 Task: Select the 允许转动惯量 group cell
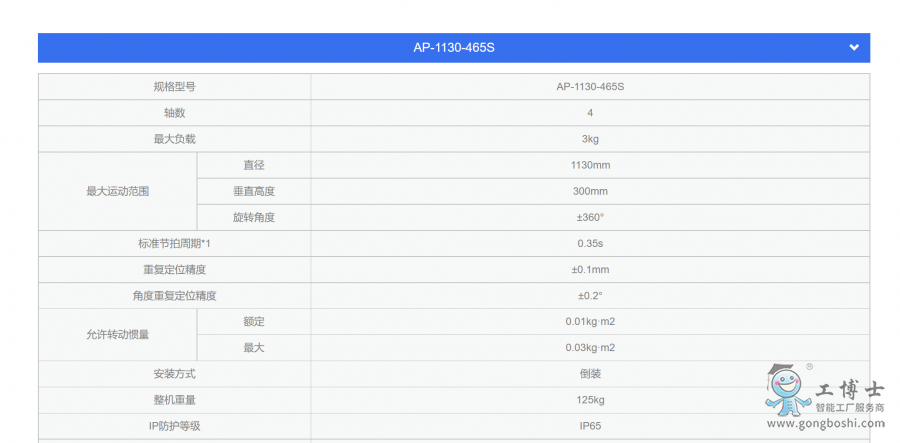[118, 335]
